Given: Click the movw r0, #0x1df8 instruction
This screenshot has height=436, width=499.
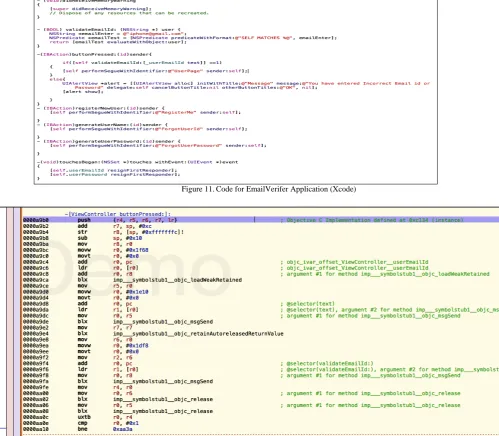Looking at the screenshot, I should point(86,346).
